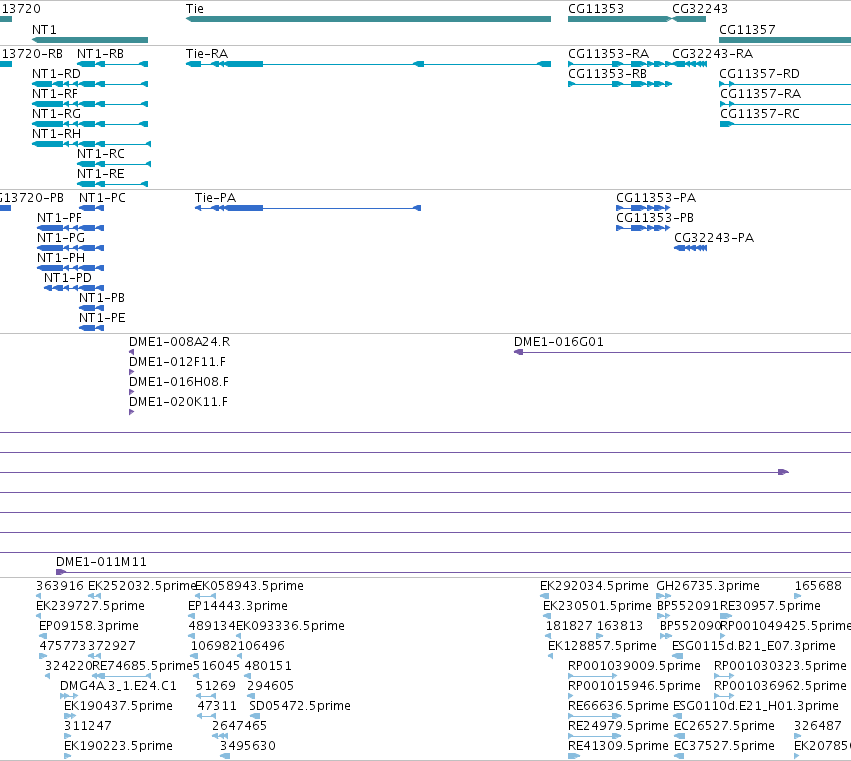Screen dimensions: 851x761
Task: Select EST EP14443.3prime
Action: pos(192,616)
